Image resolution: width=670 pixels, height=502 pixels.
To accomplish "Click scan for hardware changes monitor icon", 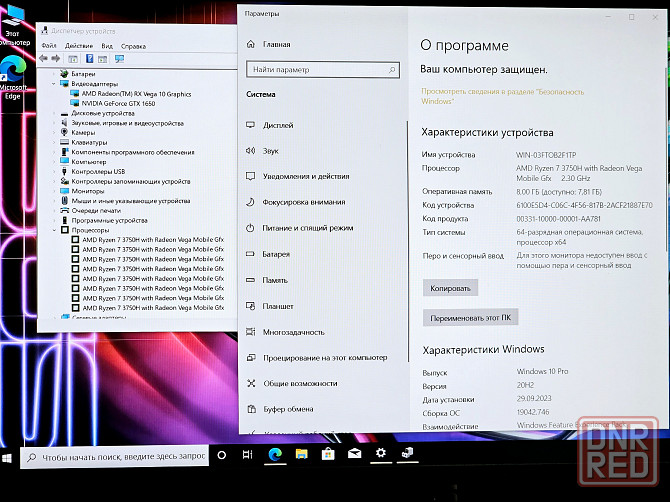I will 119,59.
